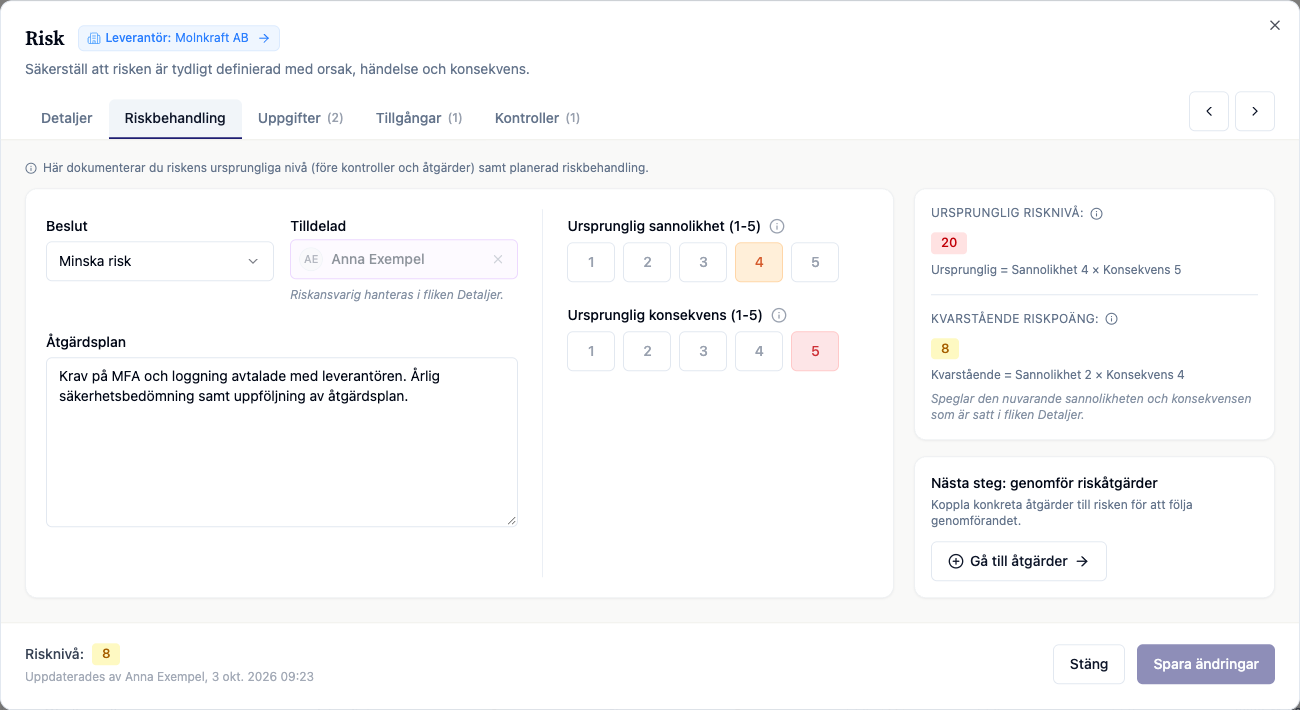
Task: Set Ursprunglig sannolikhet to 1
Action: (591, 262)
